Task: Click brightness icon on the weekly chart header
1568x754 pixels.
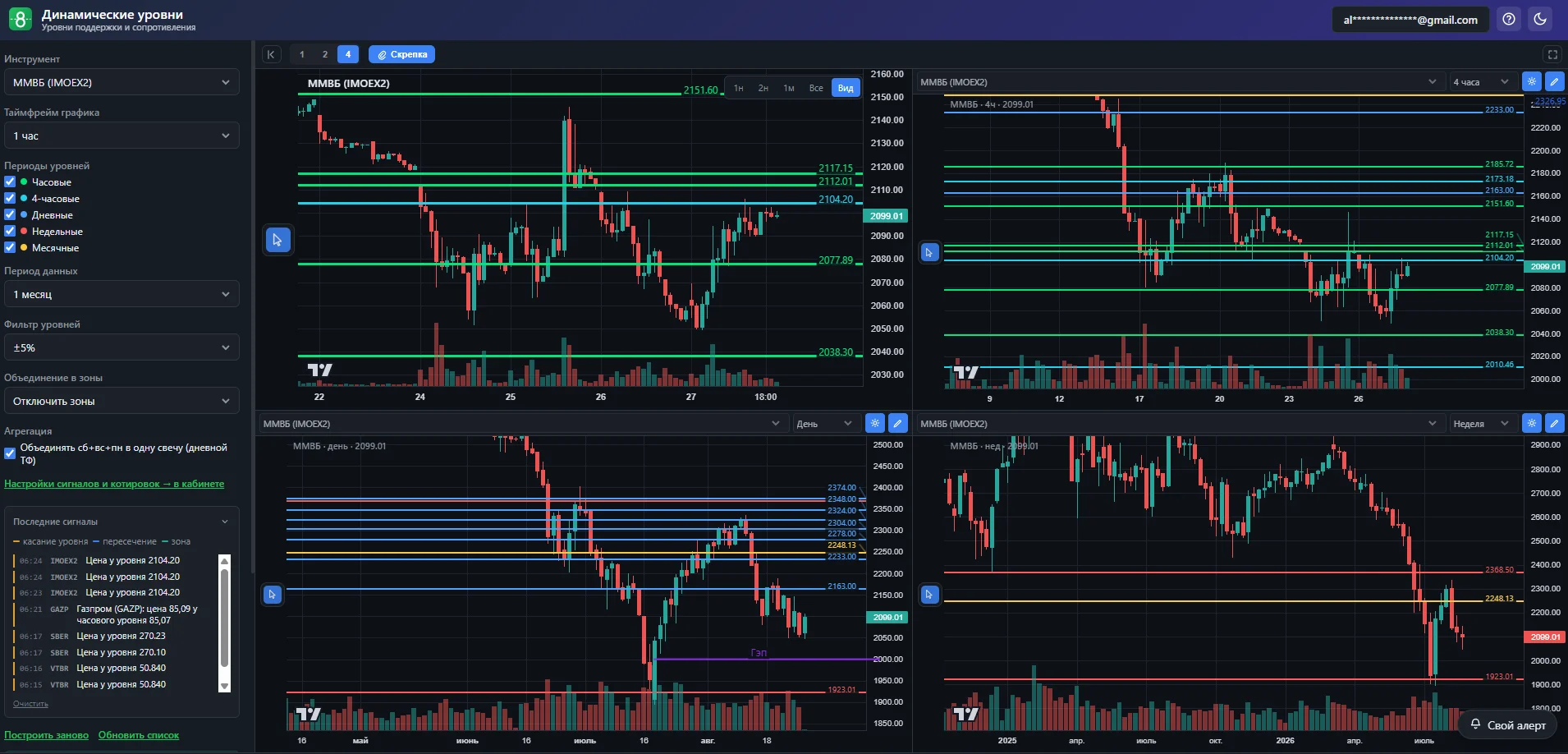Action: coord(1532,423)
